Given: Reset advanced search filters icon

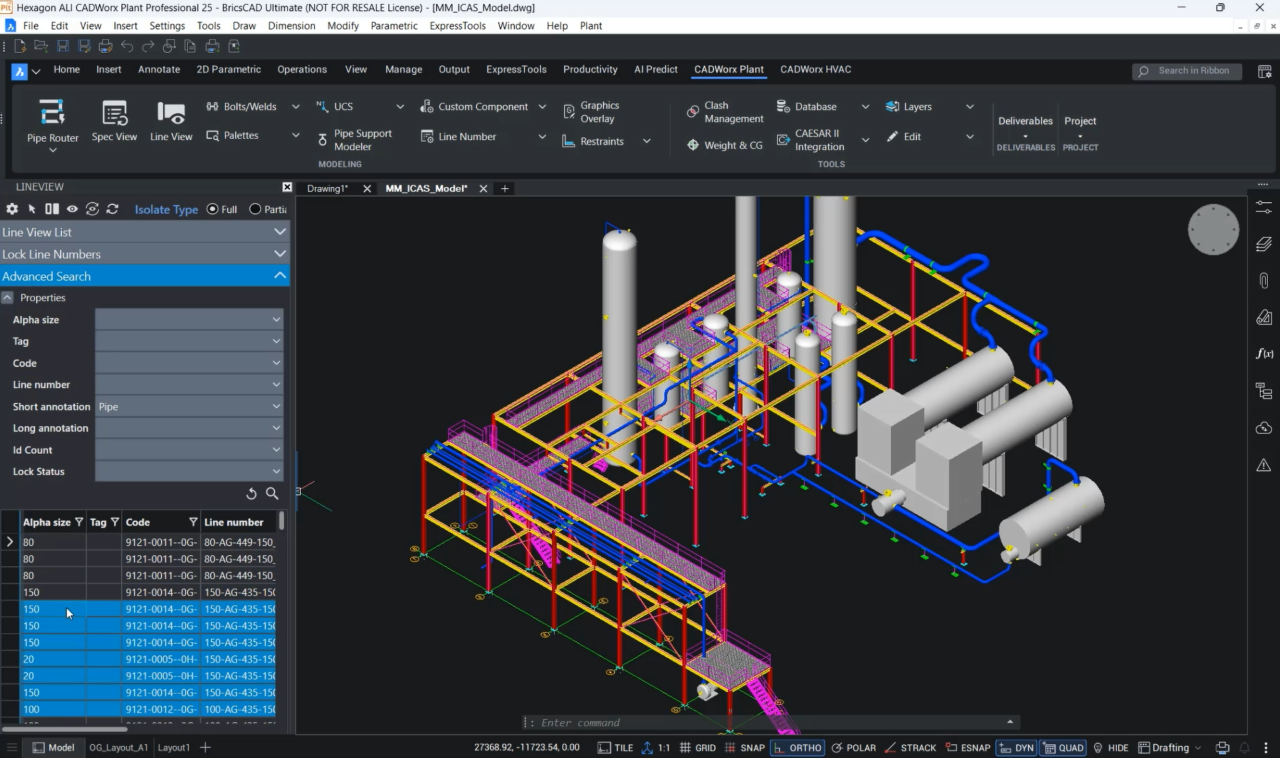Looking at the screenshot, I should click(x=252, y=494).
